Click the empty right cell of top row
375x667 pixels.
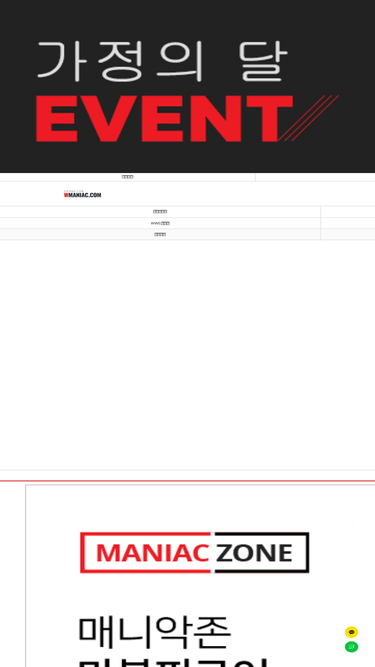(315, 177)
